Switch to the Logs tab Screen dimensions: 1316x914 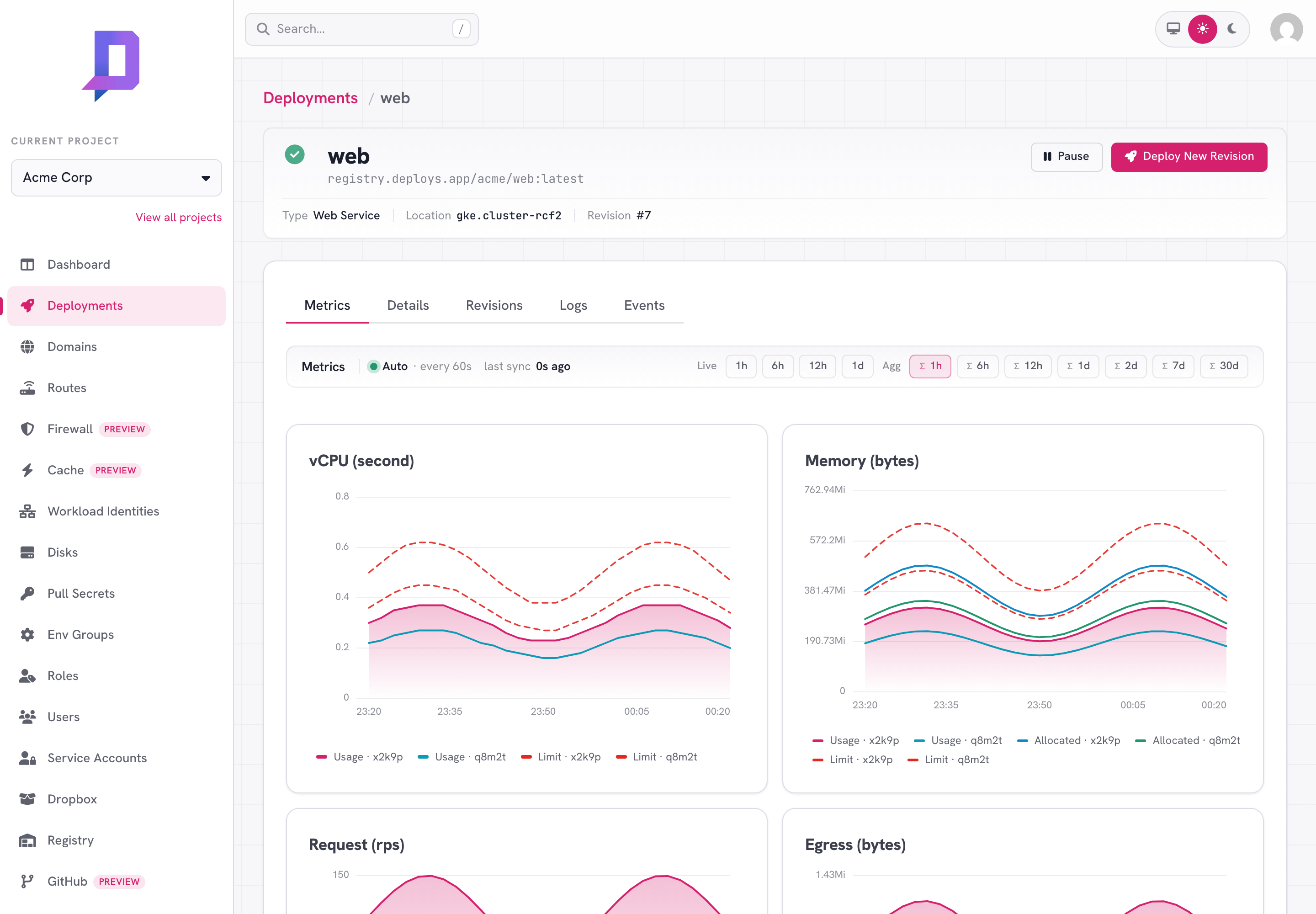[573, 306]
